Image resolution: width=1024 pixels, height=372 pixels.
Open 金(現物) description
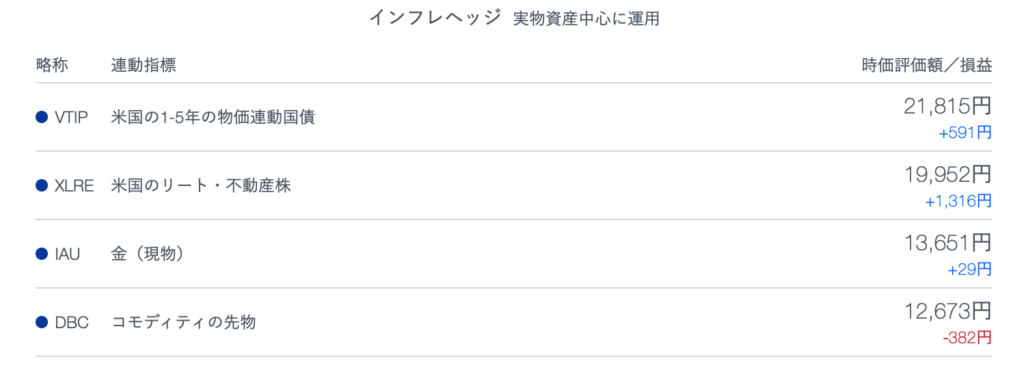[x=148, y=254]
